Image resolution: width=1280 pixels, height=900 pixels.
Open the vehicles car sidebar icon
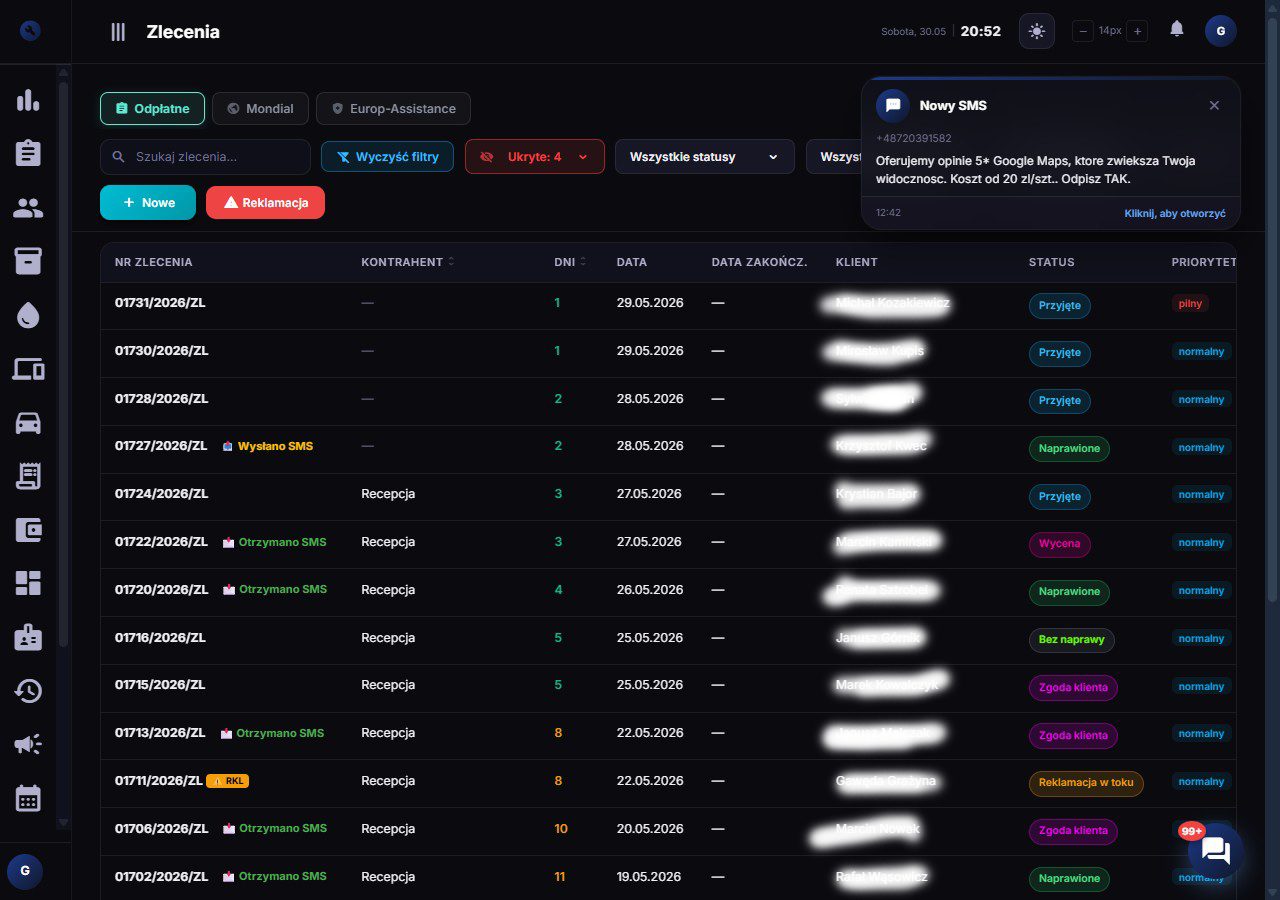(28, 423)
